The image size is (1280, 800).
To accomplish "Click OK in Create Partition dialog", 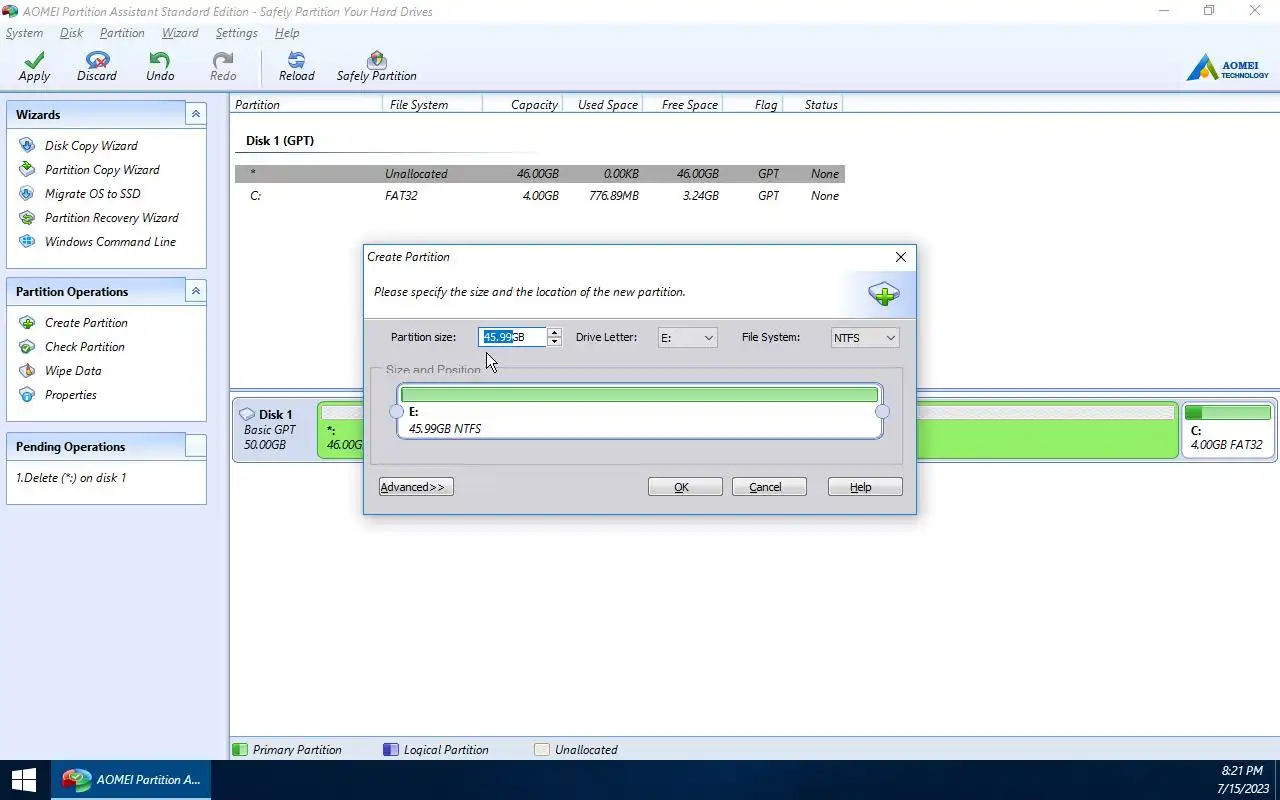I will 685,487.
